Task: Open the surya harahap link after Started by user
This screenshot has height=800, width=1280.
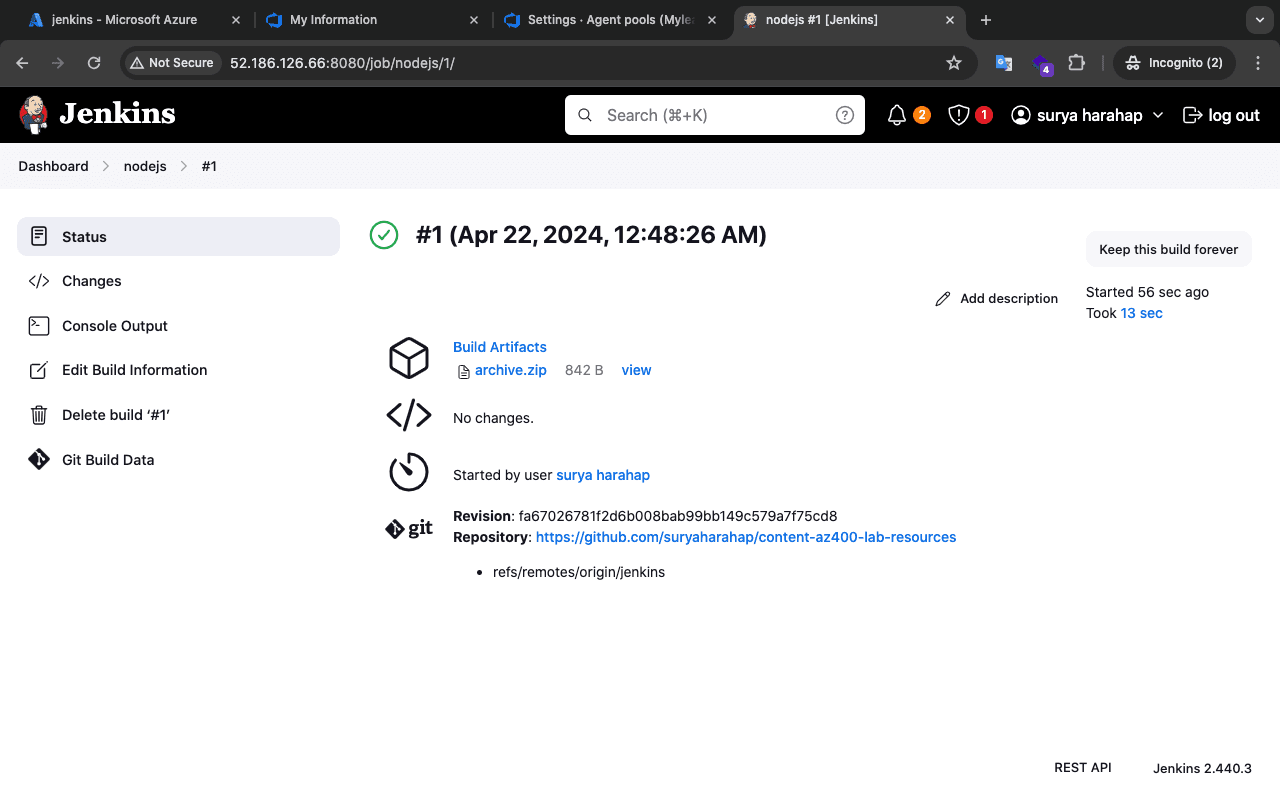Action: (603, 475)
